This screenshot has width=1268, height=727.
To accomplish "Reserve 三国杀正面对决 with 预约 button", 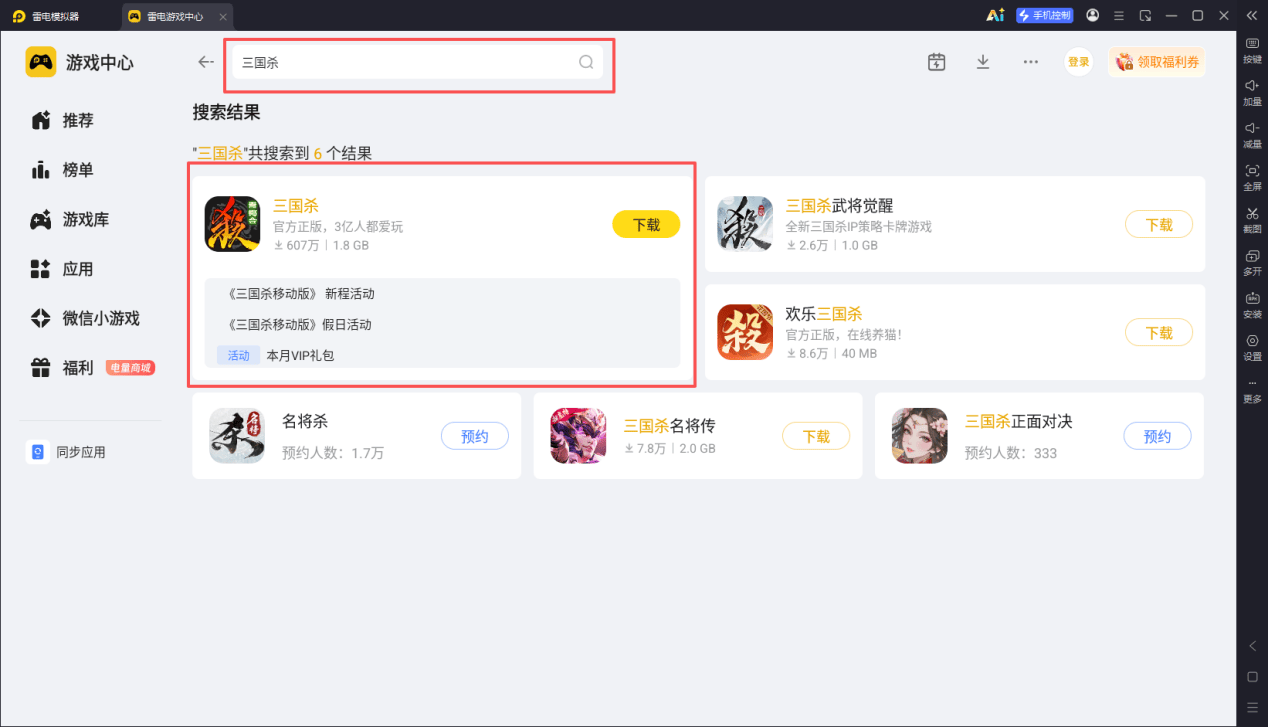I will pos(1157,436).
